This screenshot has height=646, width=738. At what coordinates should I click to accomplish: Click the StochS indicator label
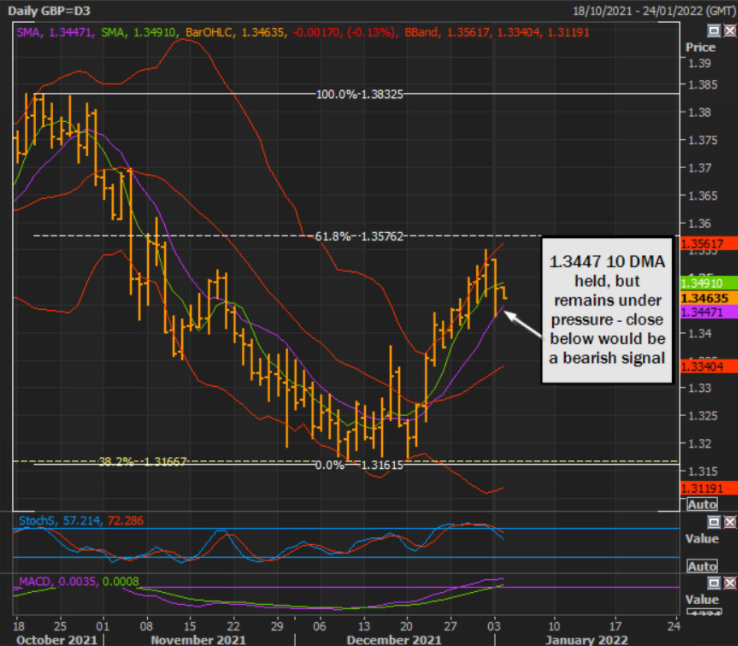(36, 521)
